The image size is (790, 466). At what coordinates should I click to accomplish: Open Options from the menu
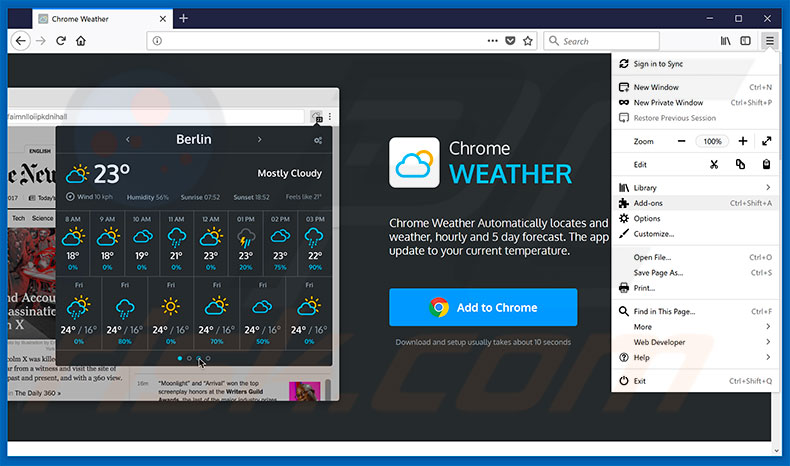tap(695, 219)
